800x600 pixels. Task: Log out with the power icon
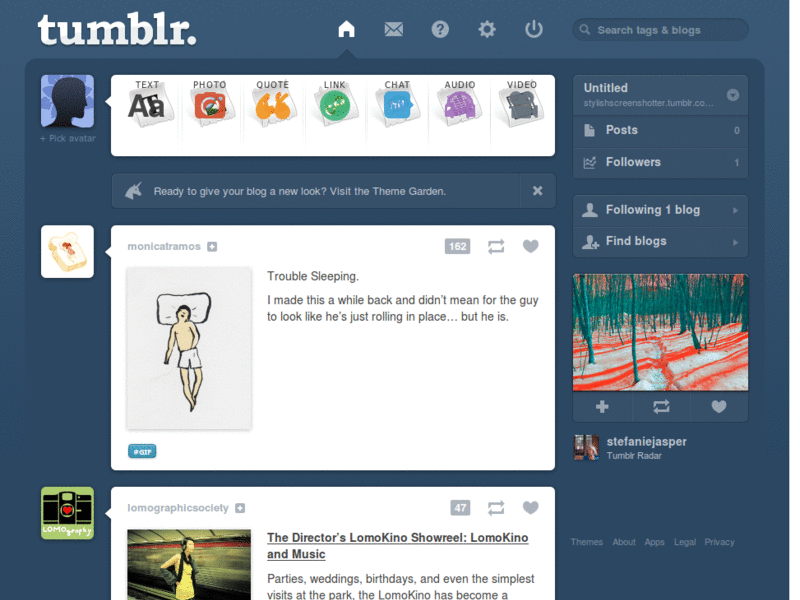tap(534, 29)
